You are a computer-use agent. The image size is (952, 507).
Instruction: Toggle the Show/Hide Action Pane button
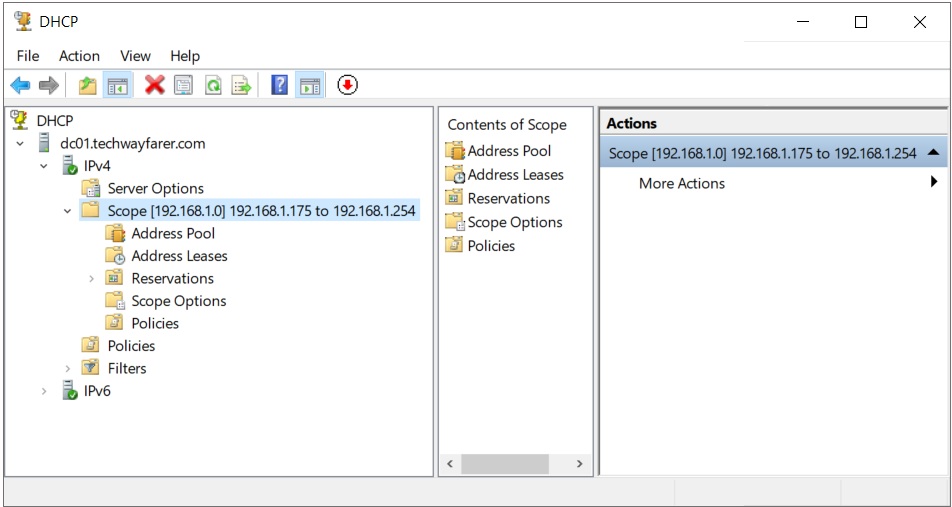[309, 86]
